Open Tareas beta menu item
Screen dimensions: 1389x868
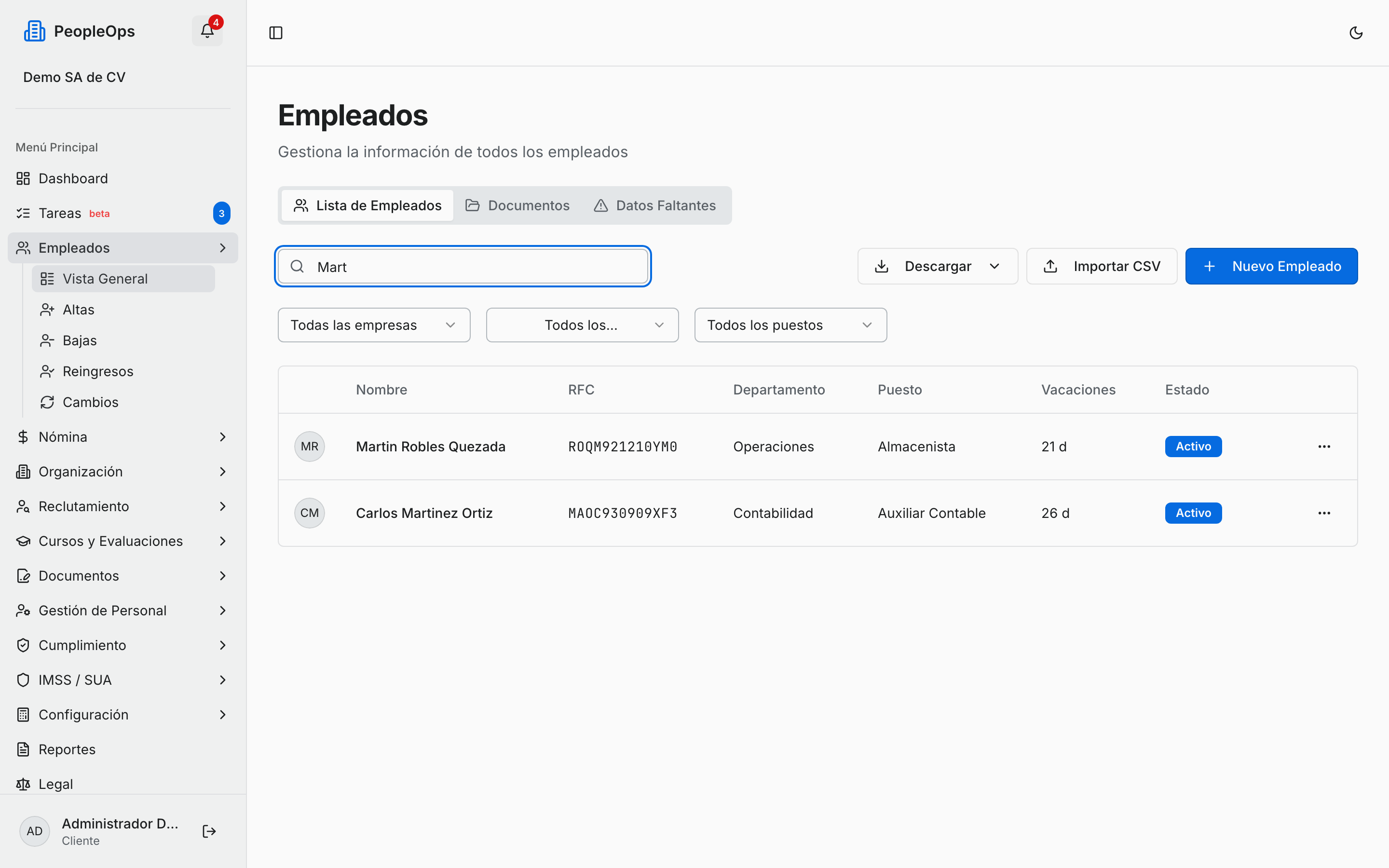pyautogui.click(x=123, y=213)
